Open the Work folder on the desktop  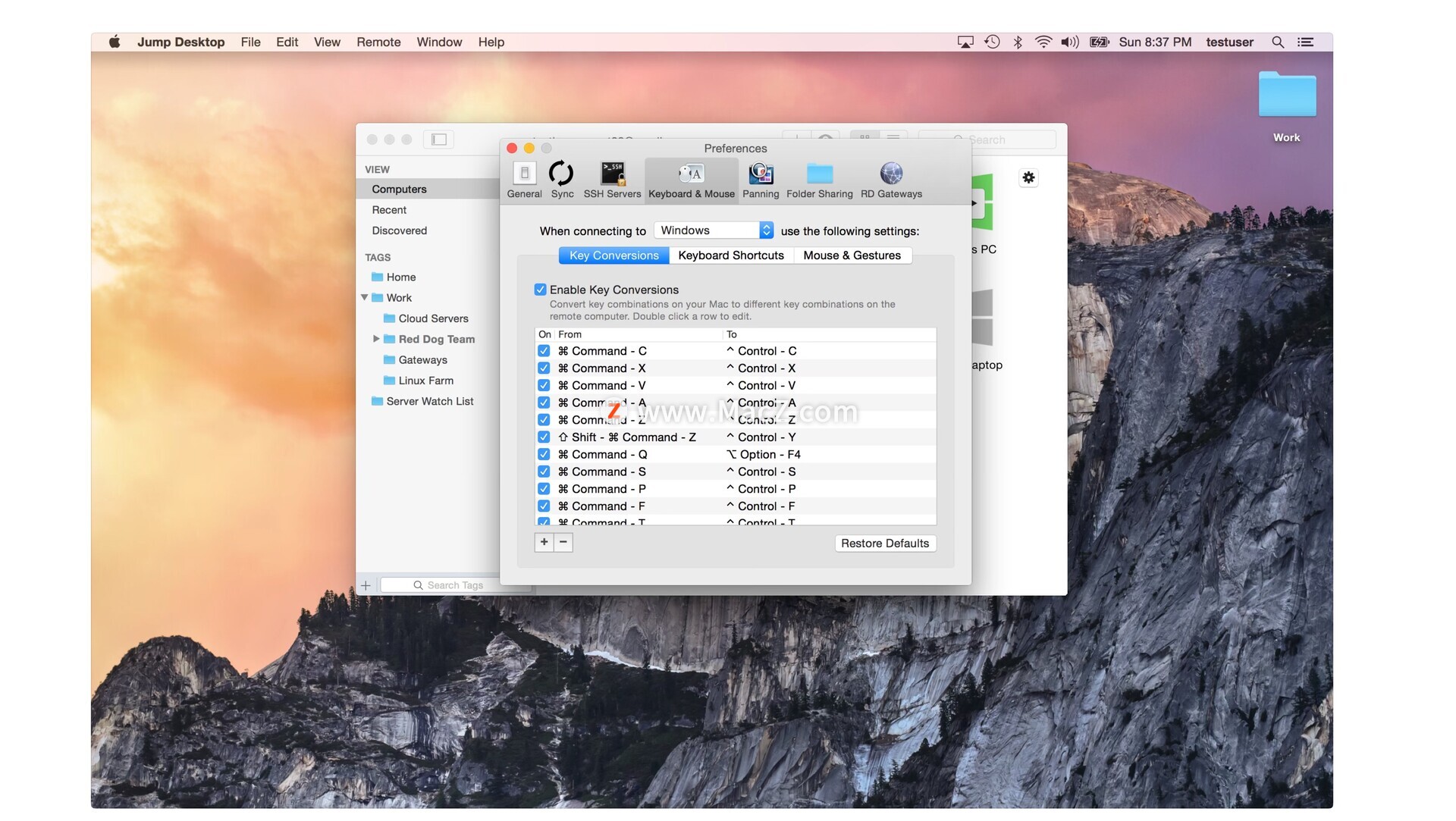(x=1287, y=106)
